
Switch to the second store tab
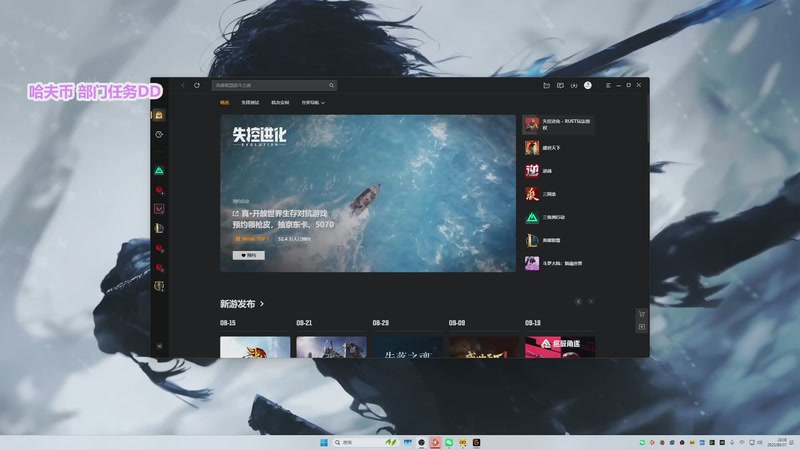coord(250,103)
